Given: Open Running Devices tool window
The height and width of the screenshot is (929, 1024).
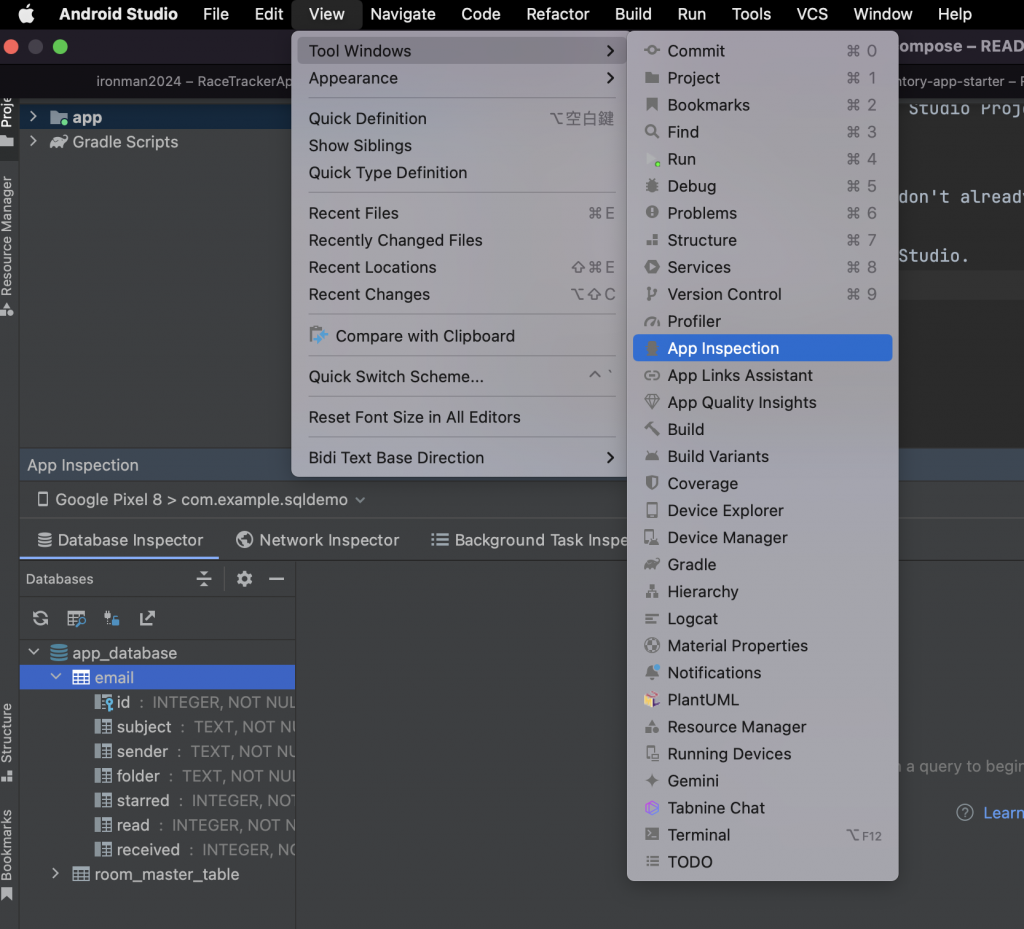Looking at the screenshot, I should point(762,753).
